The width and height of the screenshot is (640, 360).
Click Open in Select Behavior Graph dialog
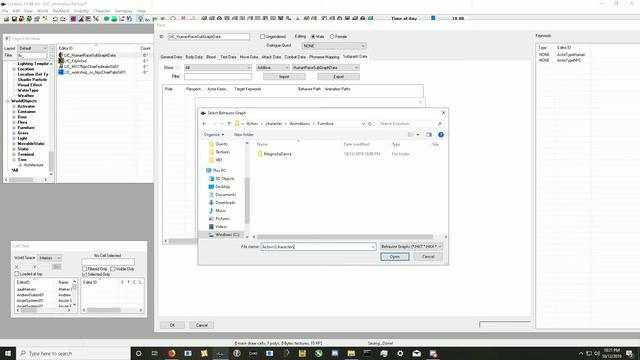point(395,257)
